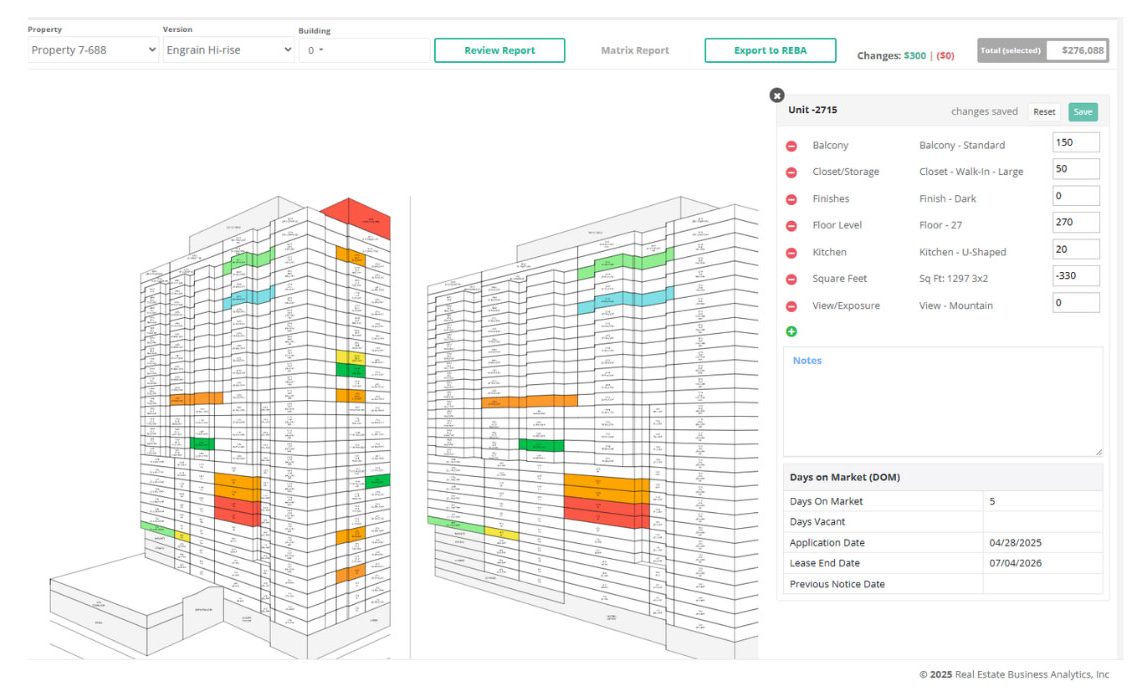
Task: Remove the Balcony amenity row
Action: click(791, 146)
